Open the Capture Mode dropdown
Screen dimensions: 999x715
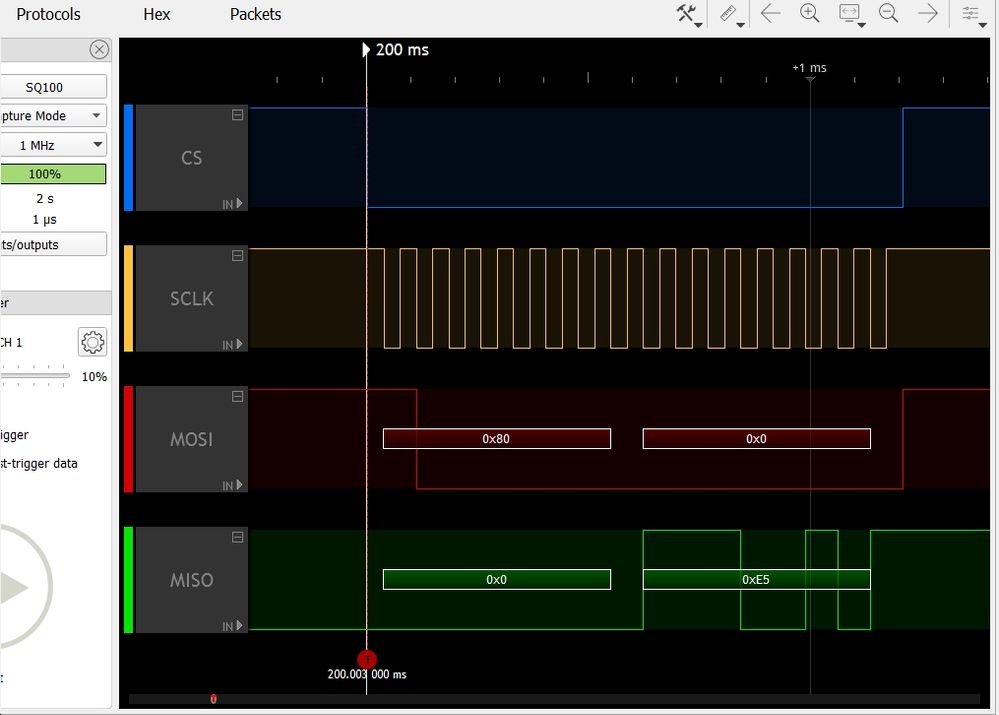(x=53, y=116)
